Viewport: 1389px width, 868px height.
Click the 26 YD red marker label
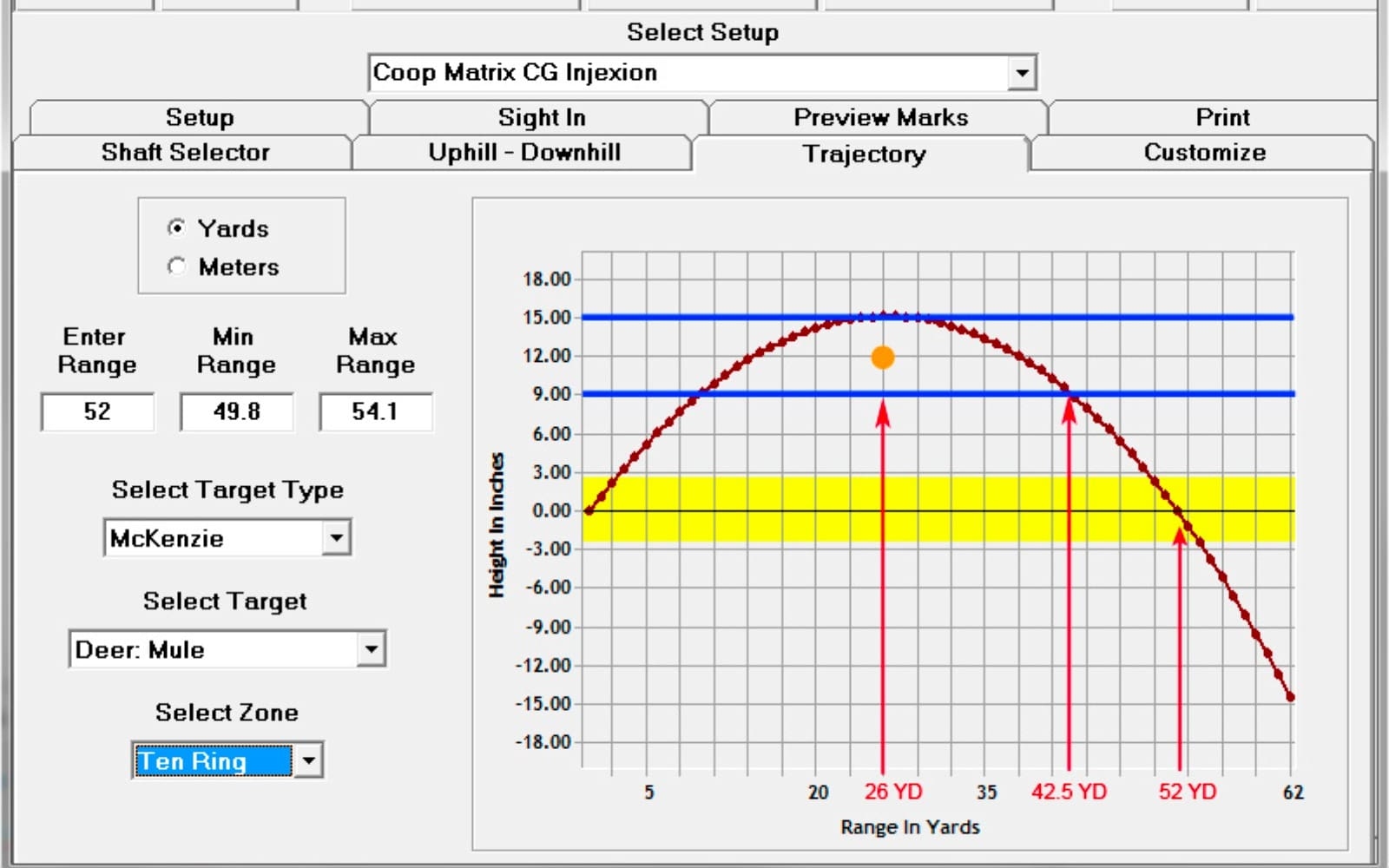(x=892, y=792)
